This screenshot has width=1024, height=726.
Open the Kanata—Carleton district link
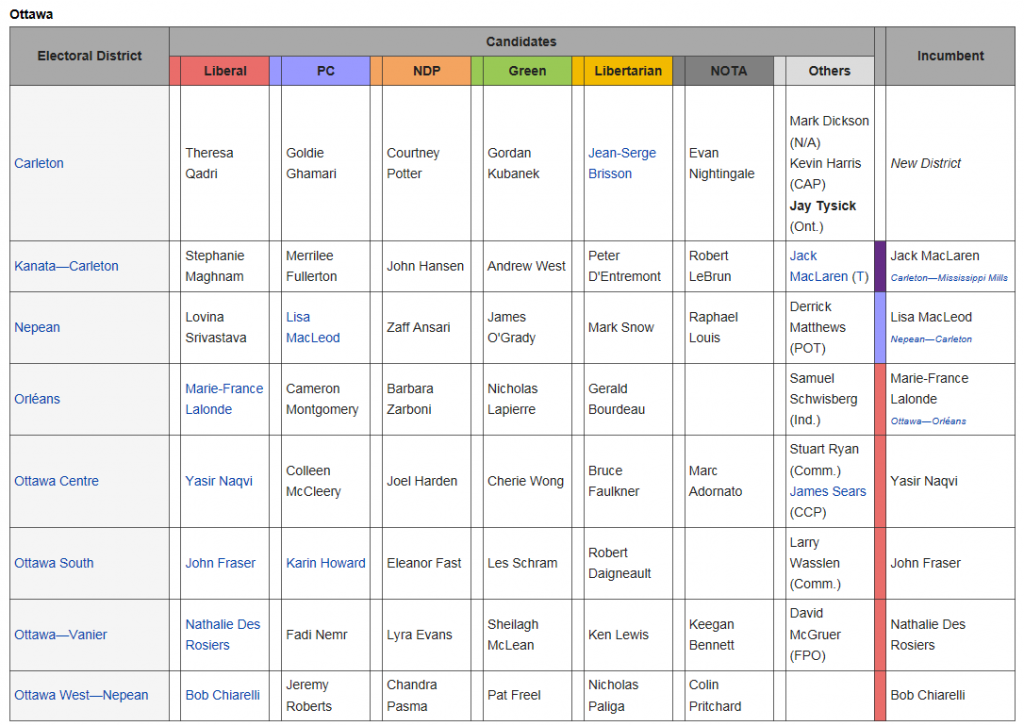pos(66,266)
